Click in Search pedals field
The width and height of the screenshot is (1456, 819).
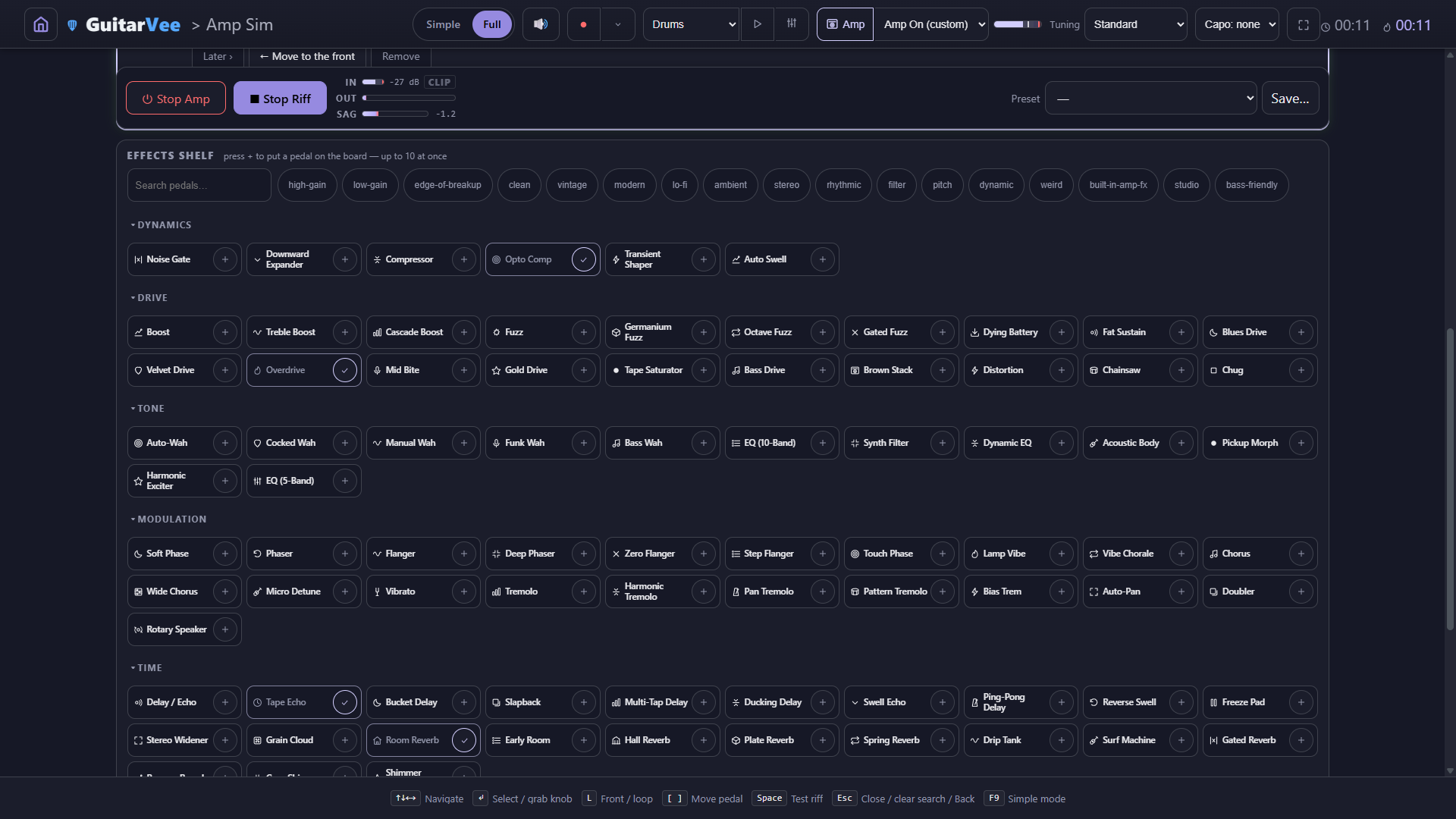pos(199,185)
